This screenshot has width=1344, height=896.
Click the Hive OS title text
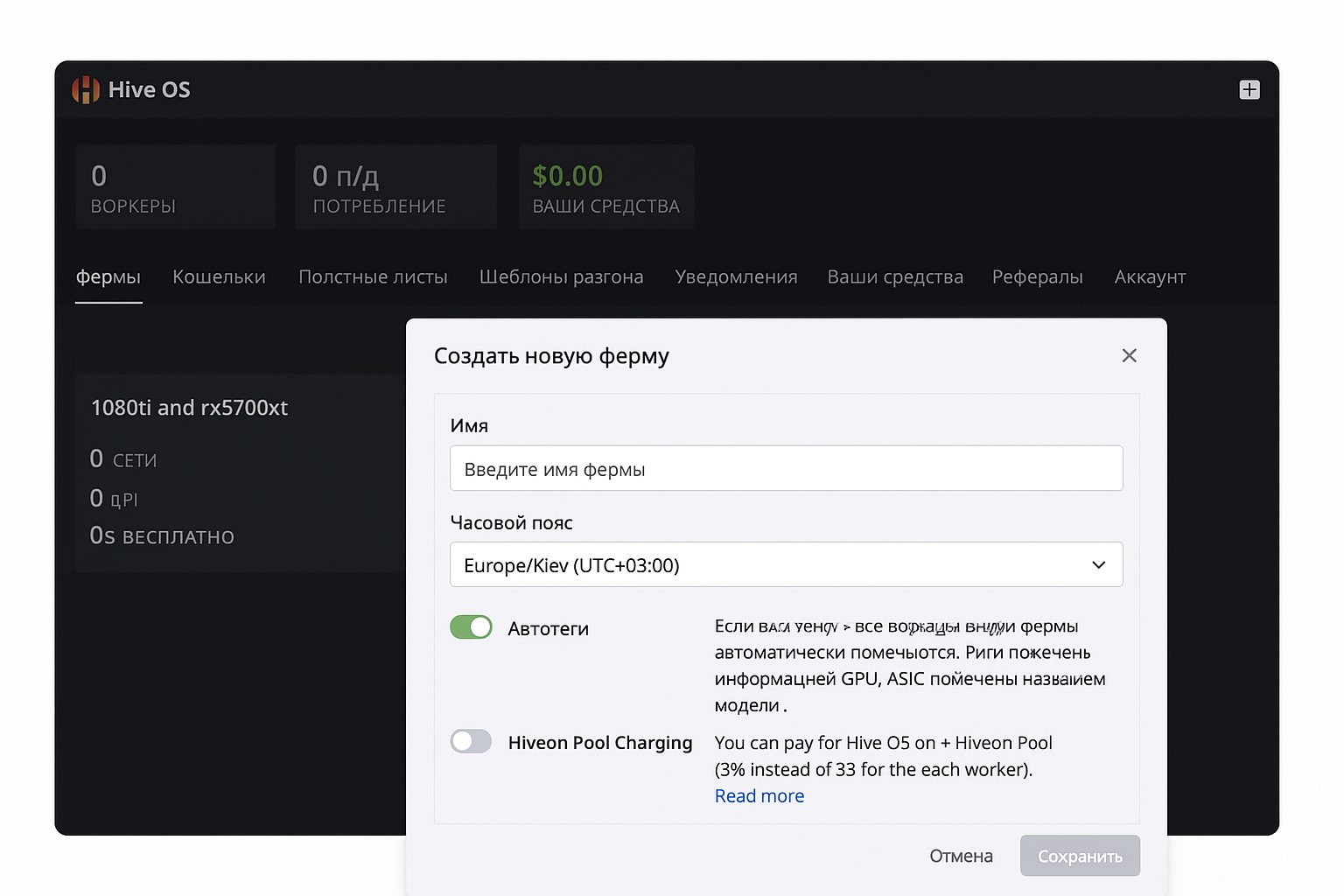pos(150,90)
